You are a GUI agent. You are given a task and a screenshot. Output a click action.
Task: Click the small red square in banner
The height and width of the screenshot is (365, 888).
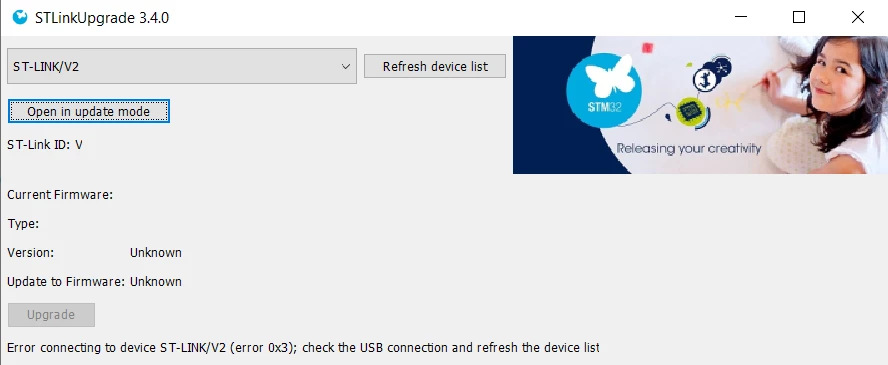647,48
